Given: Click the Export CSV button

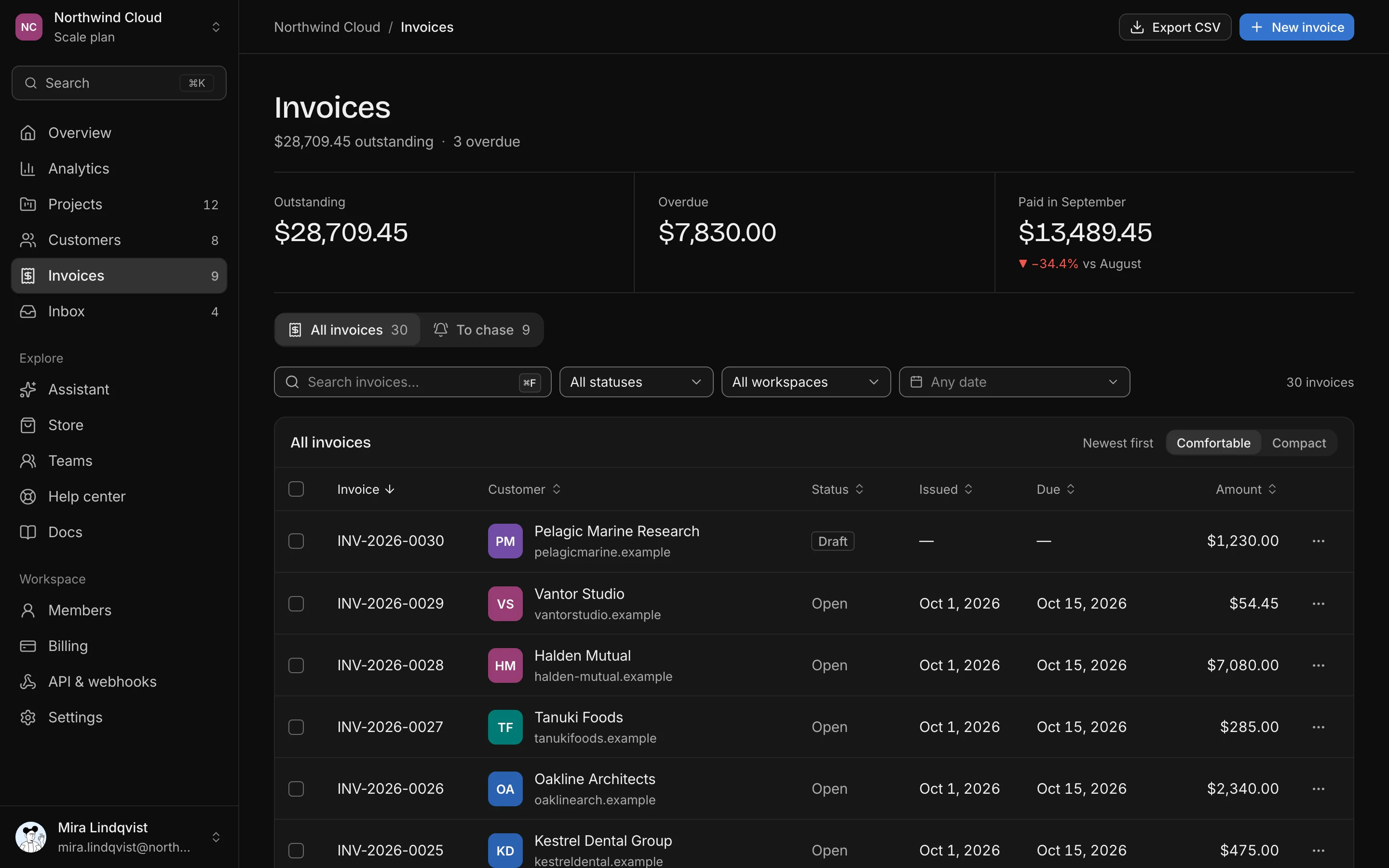Looking at the screenshot, I should [1175, 27].
